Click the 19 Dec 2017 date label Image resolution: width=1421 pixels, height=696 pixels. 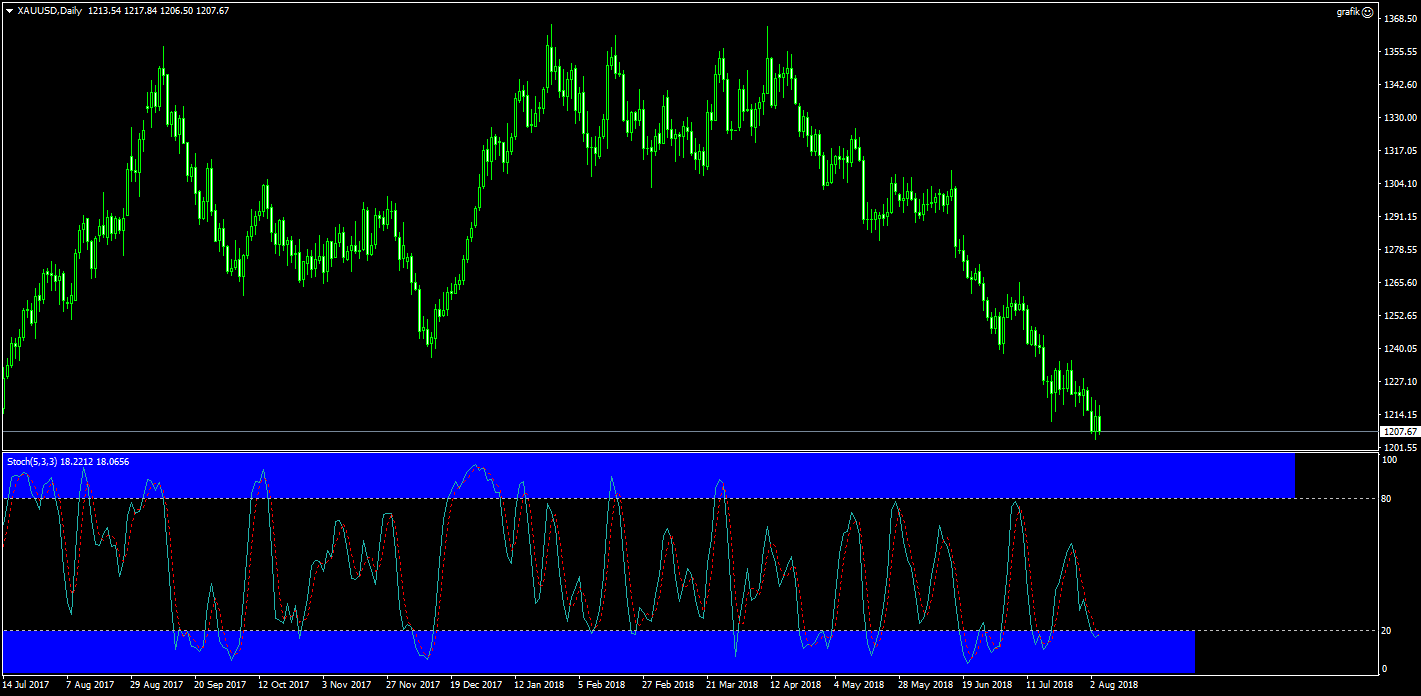point(476,685)
